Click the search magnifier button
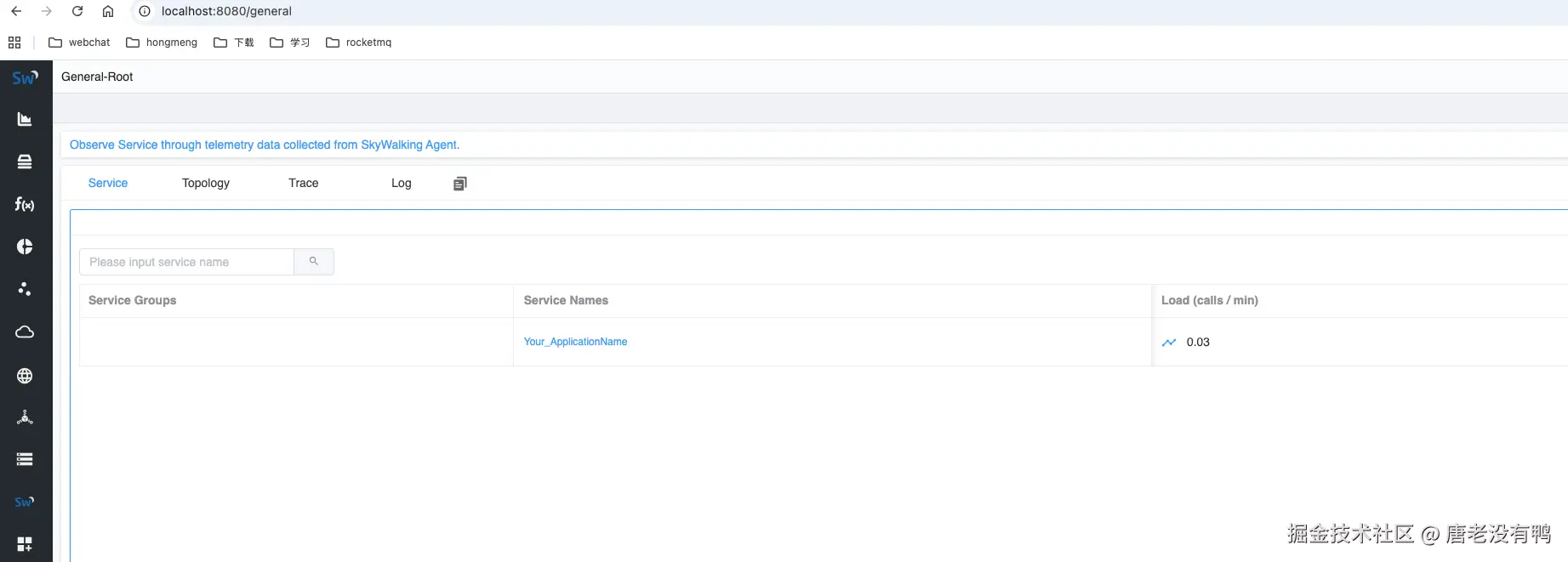1568x562 pixels. [x=314, y=262]
